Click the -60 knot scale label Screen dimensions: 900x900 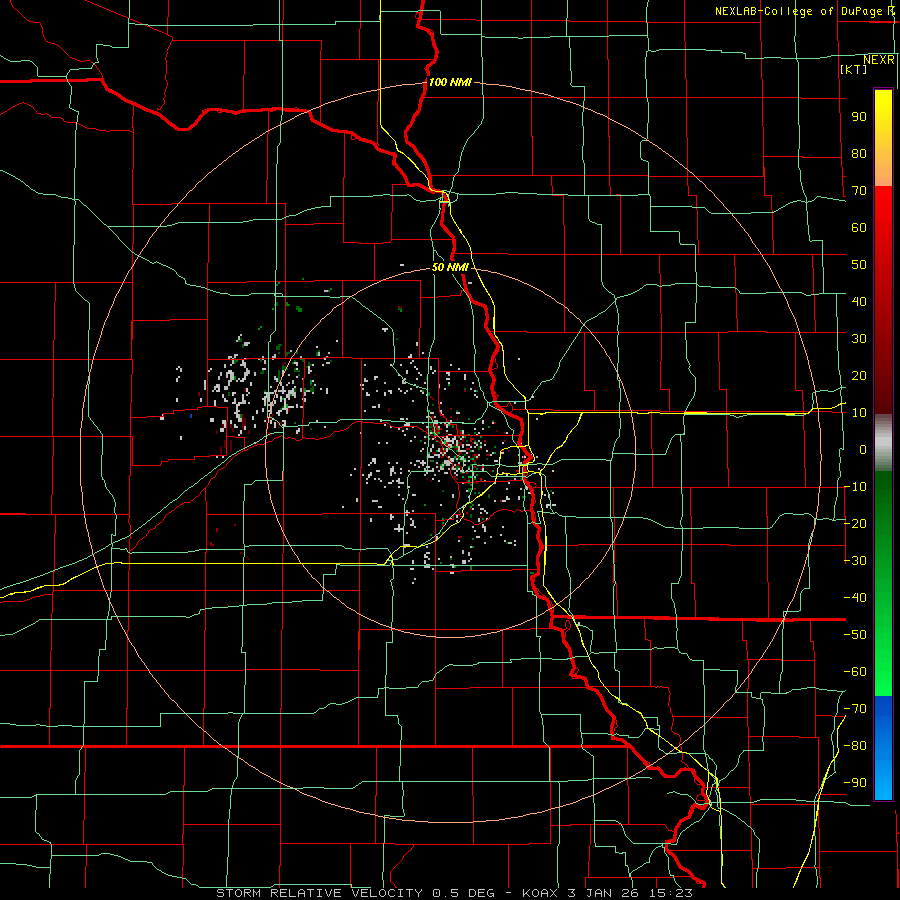855,672
